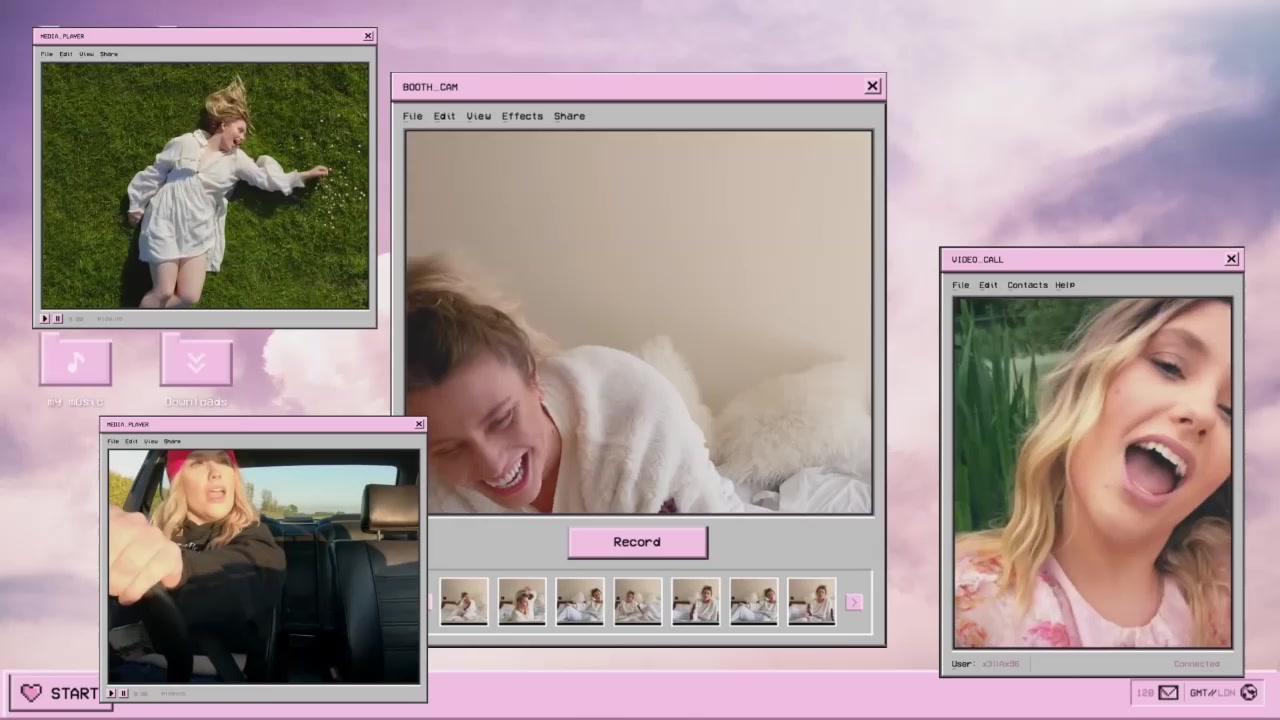The height and width of the screenshot is (720, 1280).
Task: Open Effects menu in BOOTH_CAM
Action: pos(522,116)
